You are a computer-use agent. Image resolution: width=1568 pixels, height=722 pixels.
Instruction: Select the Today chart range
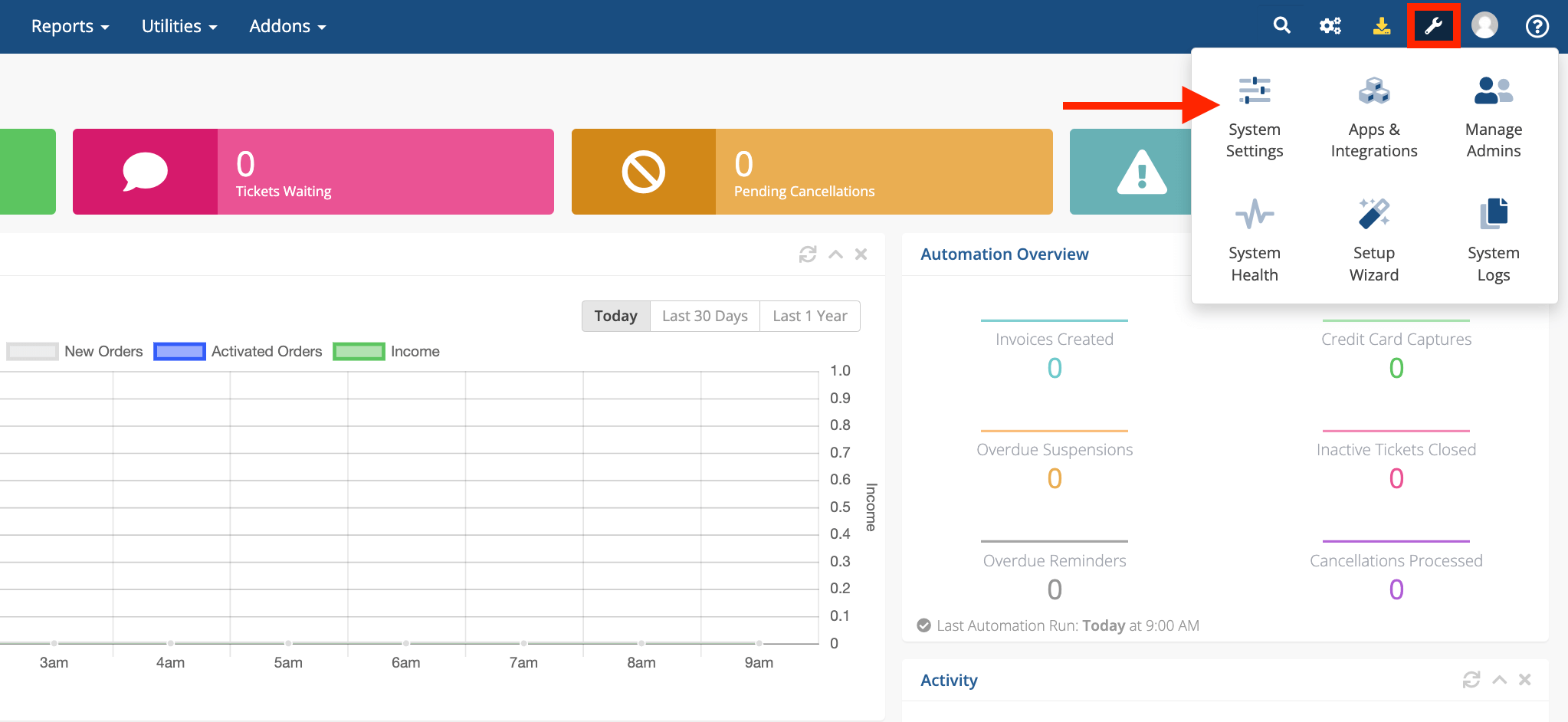616,316
